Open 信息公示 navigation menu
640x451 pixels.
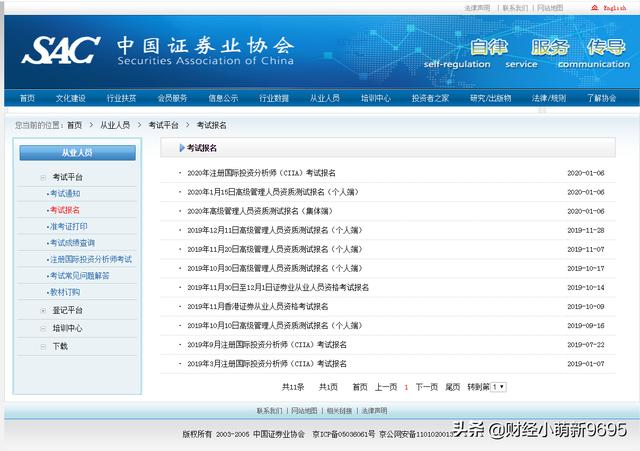(223, 98)
